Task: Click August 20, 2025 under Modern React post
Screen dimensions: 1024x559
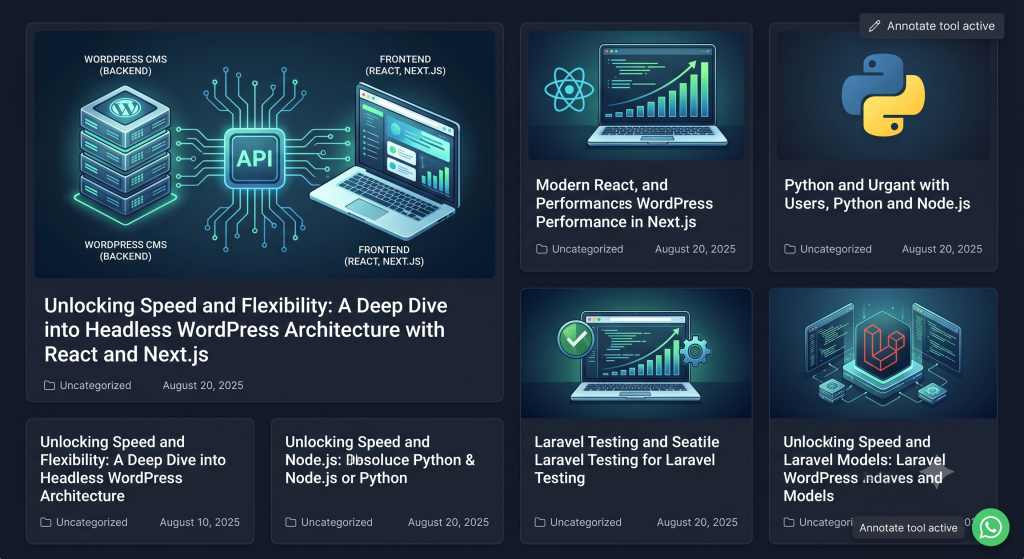Action: 695,249
